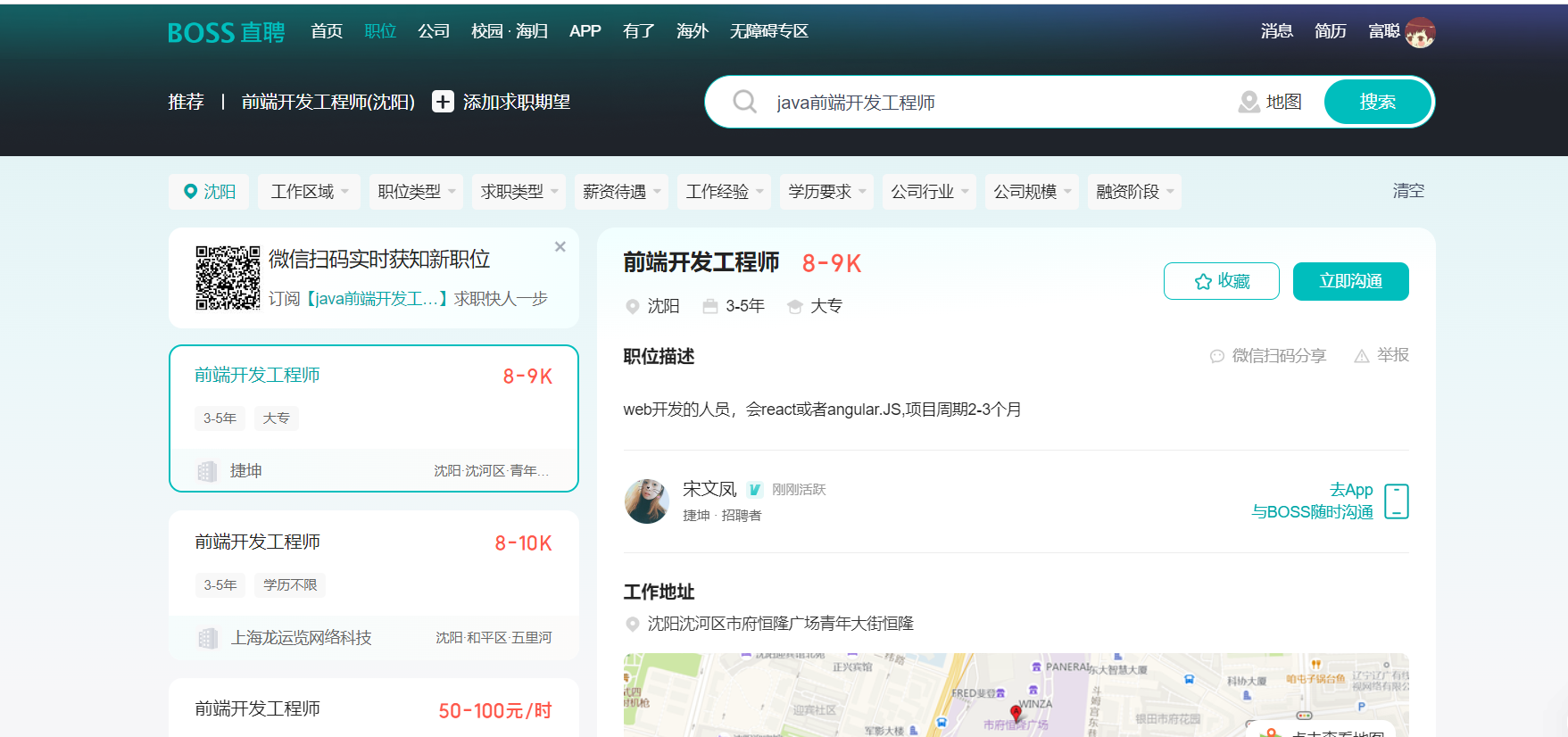
Task: Click the phone icon beside 去App
Action: [1396, 501]
